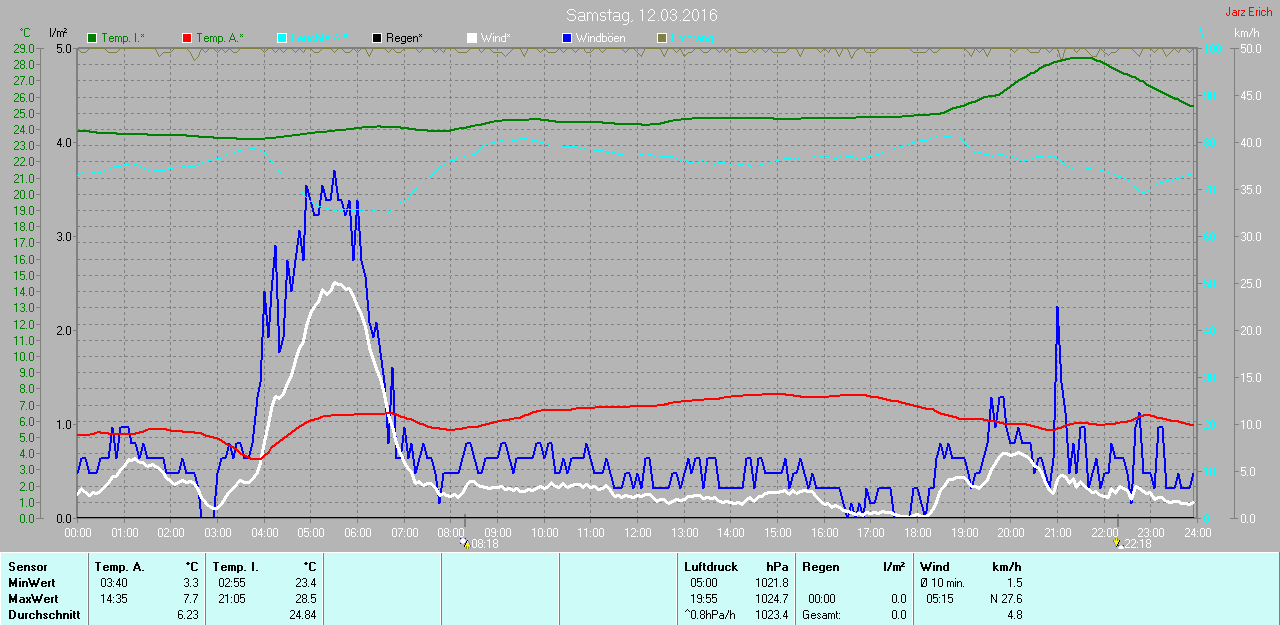This screenshot has height=625, width=1280.
Task: Click the 'km/h' right axis unit label
Action: tap(1247, 33)
